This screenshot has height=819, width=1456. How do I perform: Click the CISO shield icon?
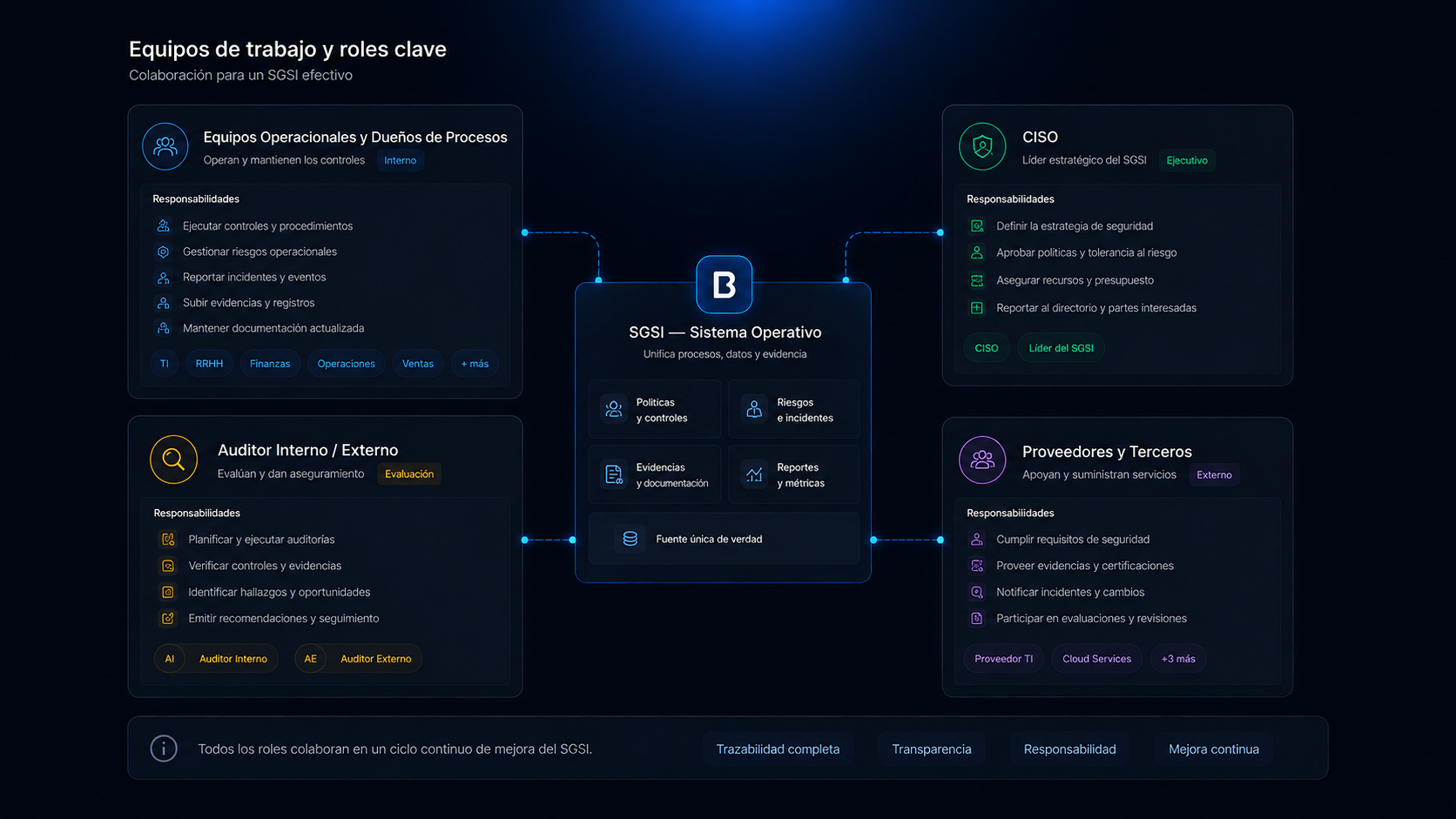click(982, 146)
